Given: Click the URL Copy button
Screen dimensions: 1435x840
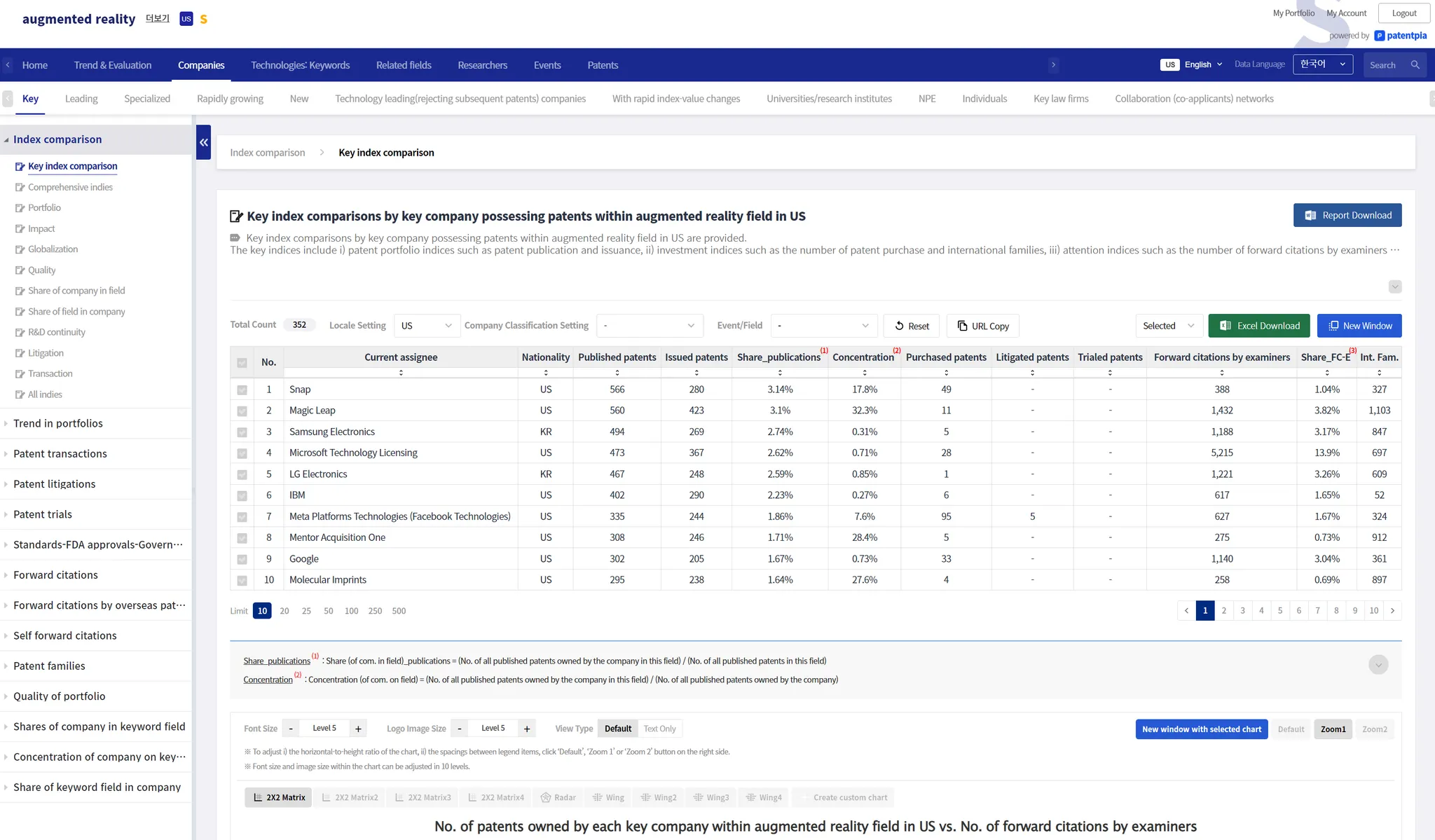Looking at the screenshot, I should pyautogui.click(x=982, y=326).
